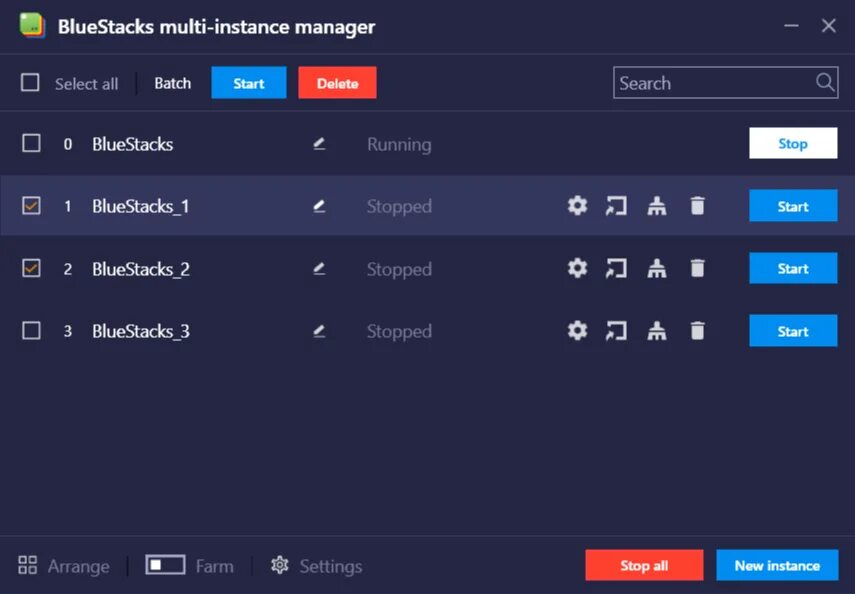This screenshot has height=594, width=855.
Task: Rename BlueStacks instance 0 via pencil icon
Action: 319,143
